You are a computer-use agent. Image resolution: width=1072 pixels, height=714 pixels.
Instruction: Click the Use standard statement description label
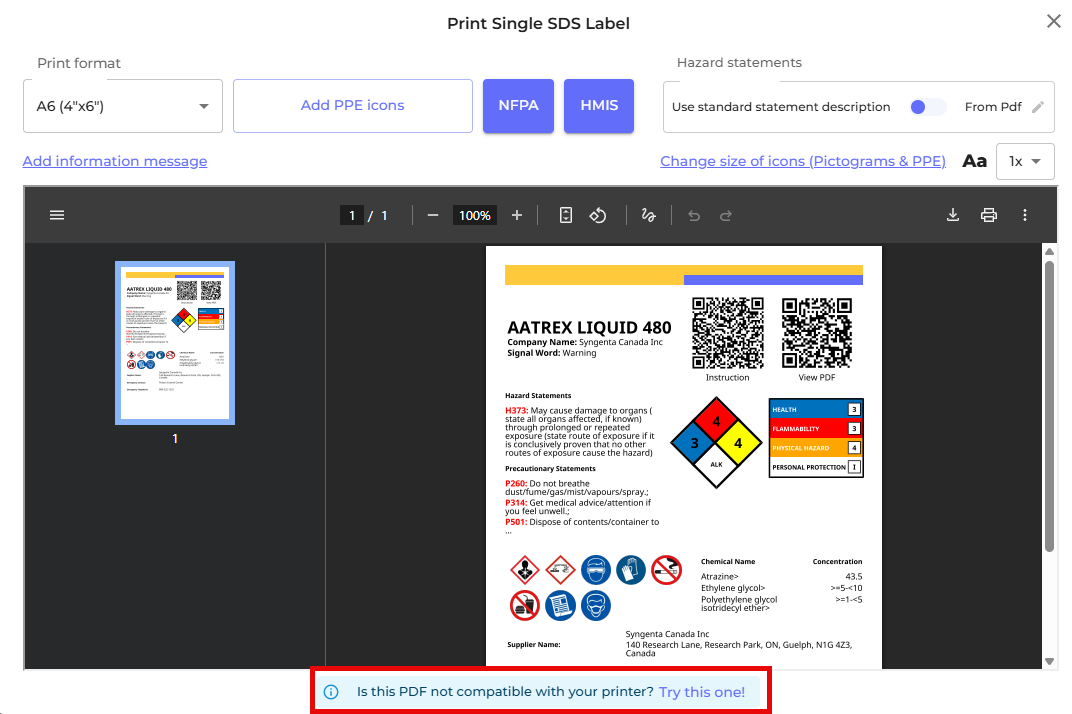[781, 107]
